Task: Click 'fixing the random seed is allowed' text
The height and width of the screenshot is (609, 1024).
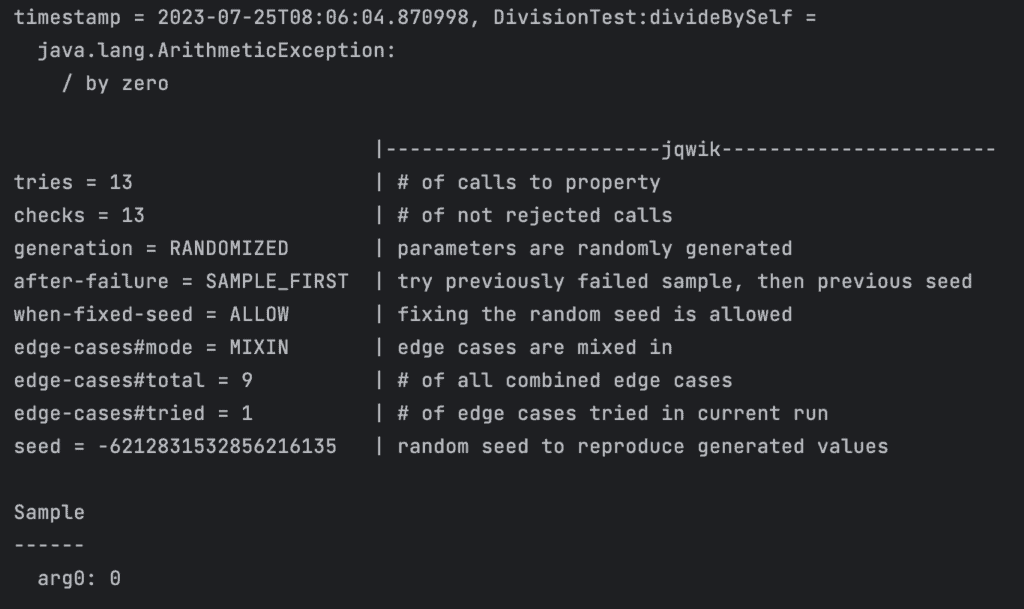Action: (594, 315)
